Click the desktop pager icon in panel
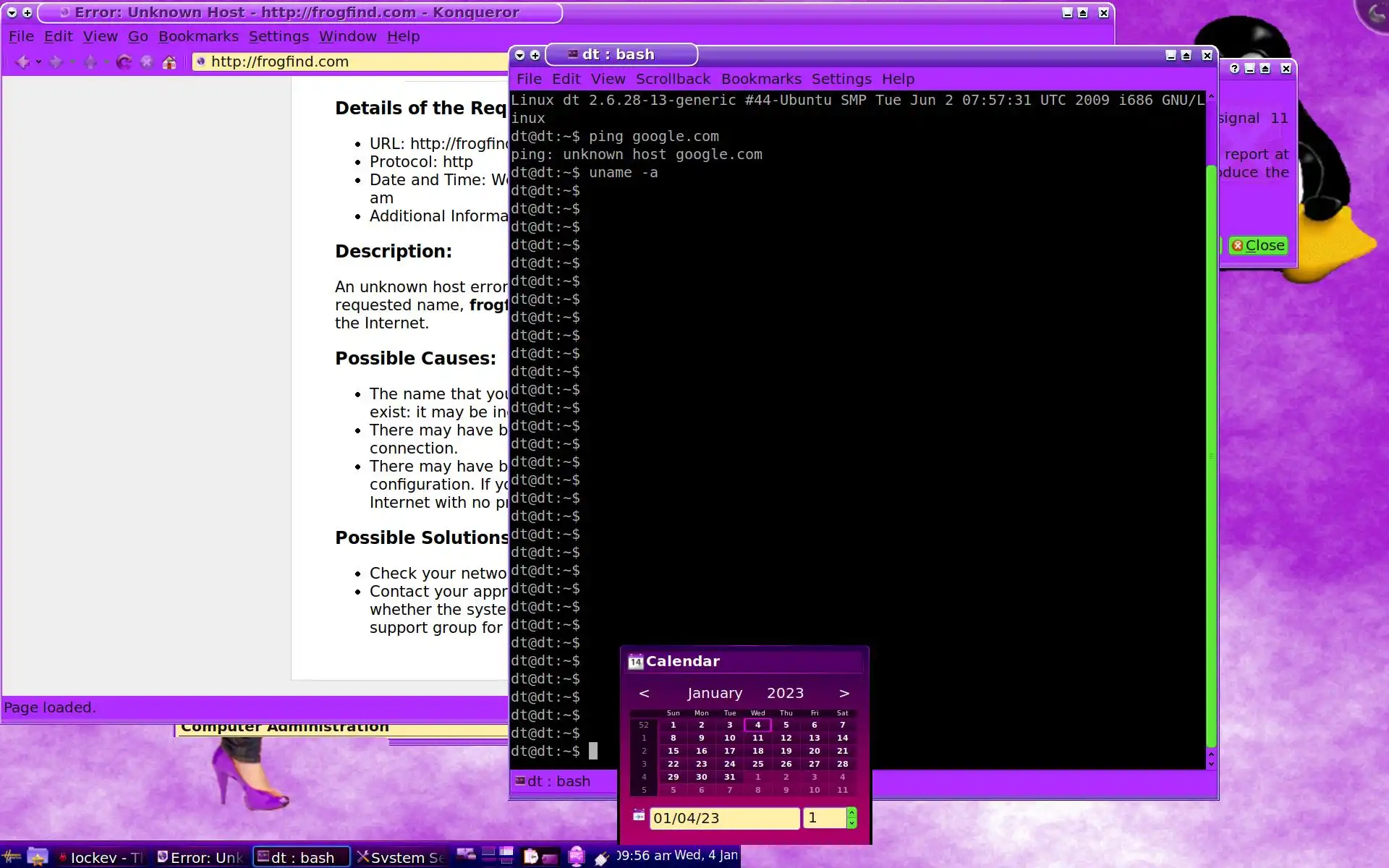 click(498, 856)
